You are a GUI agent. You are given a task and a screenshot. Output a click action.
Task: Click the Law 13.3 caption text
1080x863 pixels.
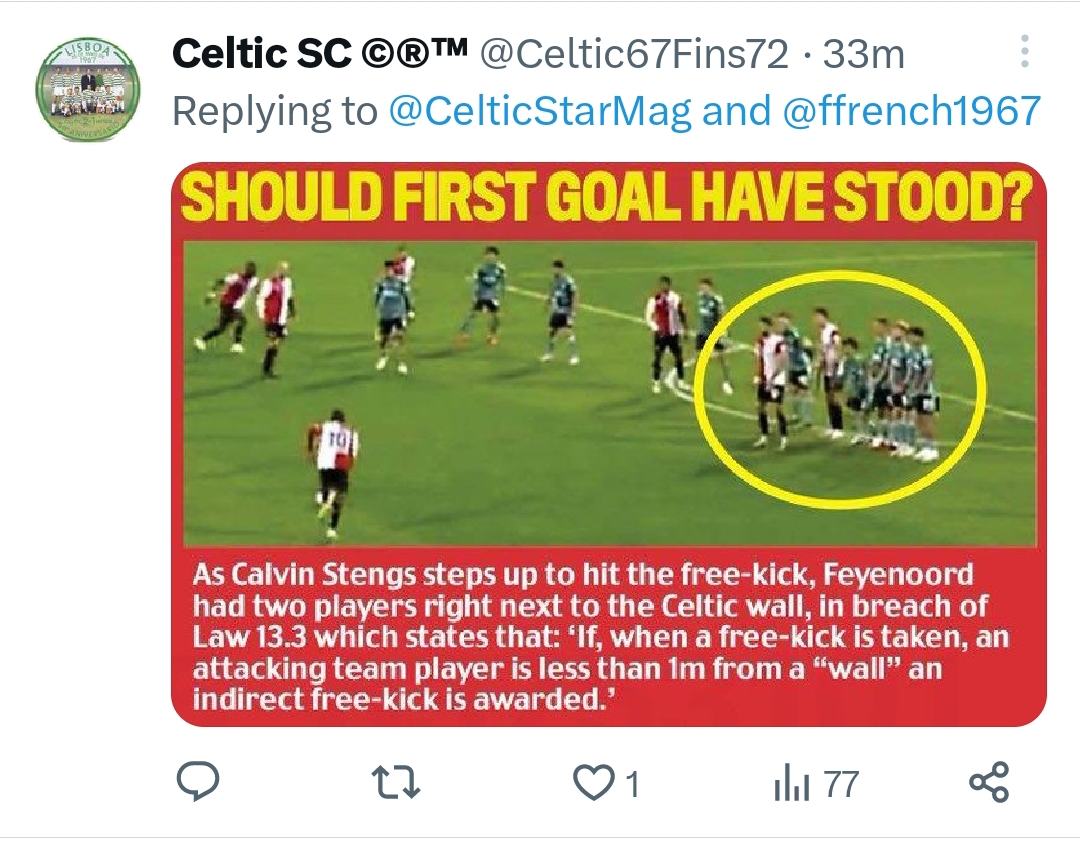pos(601,637)
